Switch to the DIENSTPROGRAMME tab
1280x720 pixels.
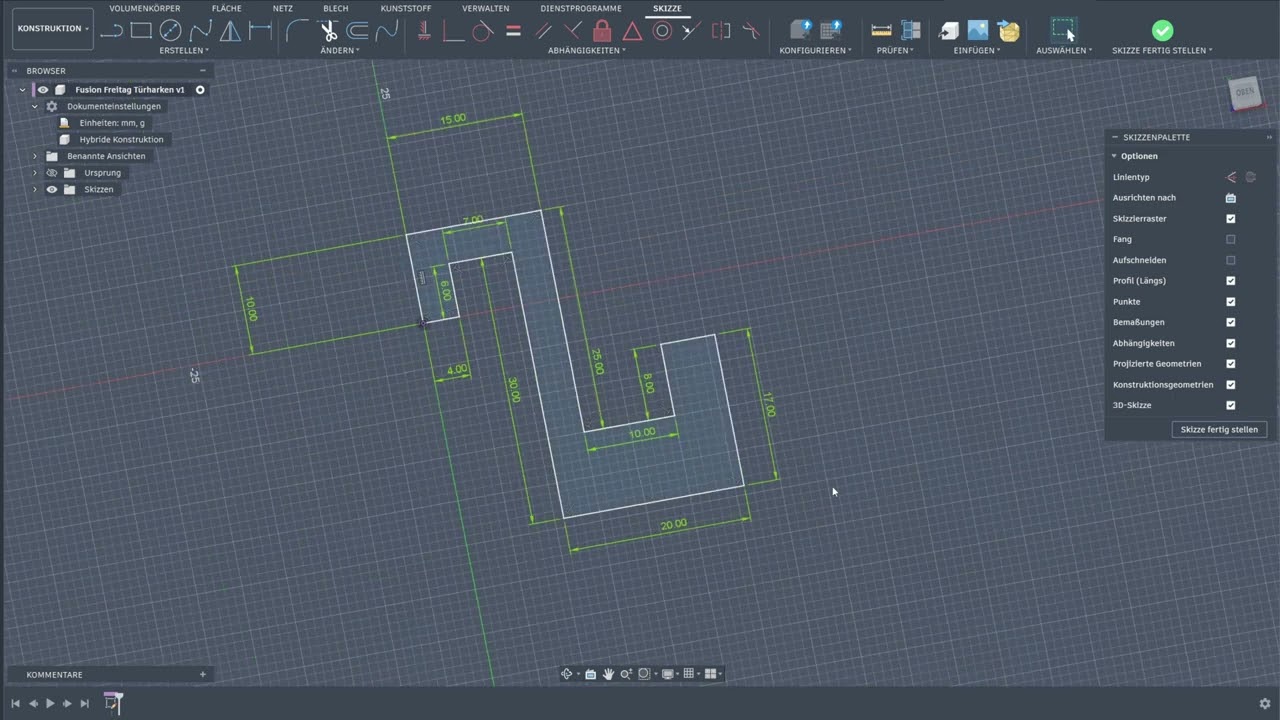pyautogui.click(x=581, y=8)
